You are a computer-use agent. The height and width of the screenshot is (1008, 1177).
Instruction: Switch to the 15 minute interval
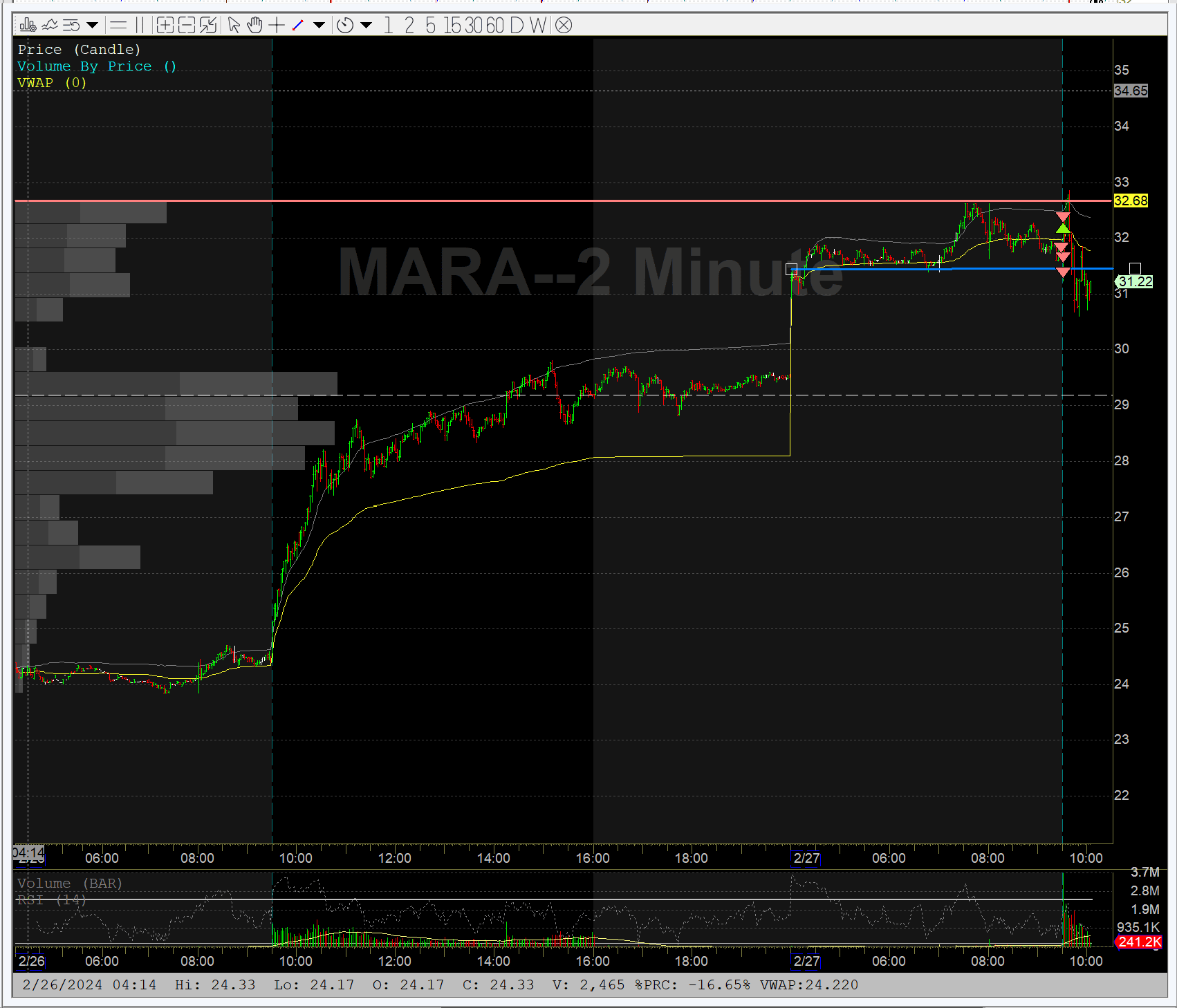point(452,26)
